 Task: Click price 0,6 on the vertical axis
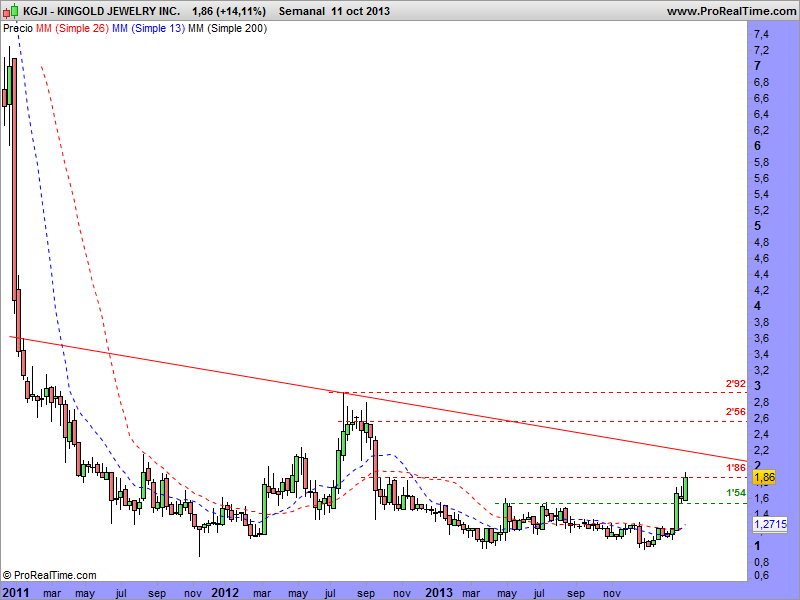[x=761, y=576]
